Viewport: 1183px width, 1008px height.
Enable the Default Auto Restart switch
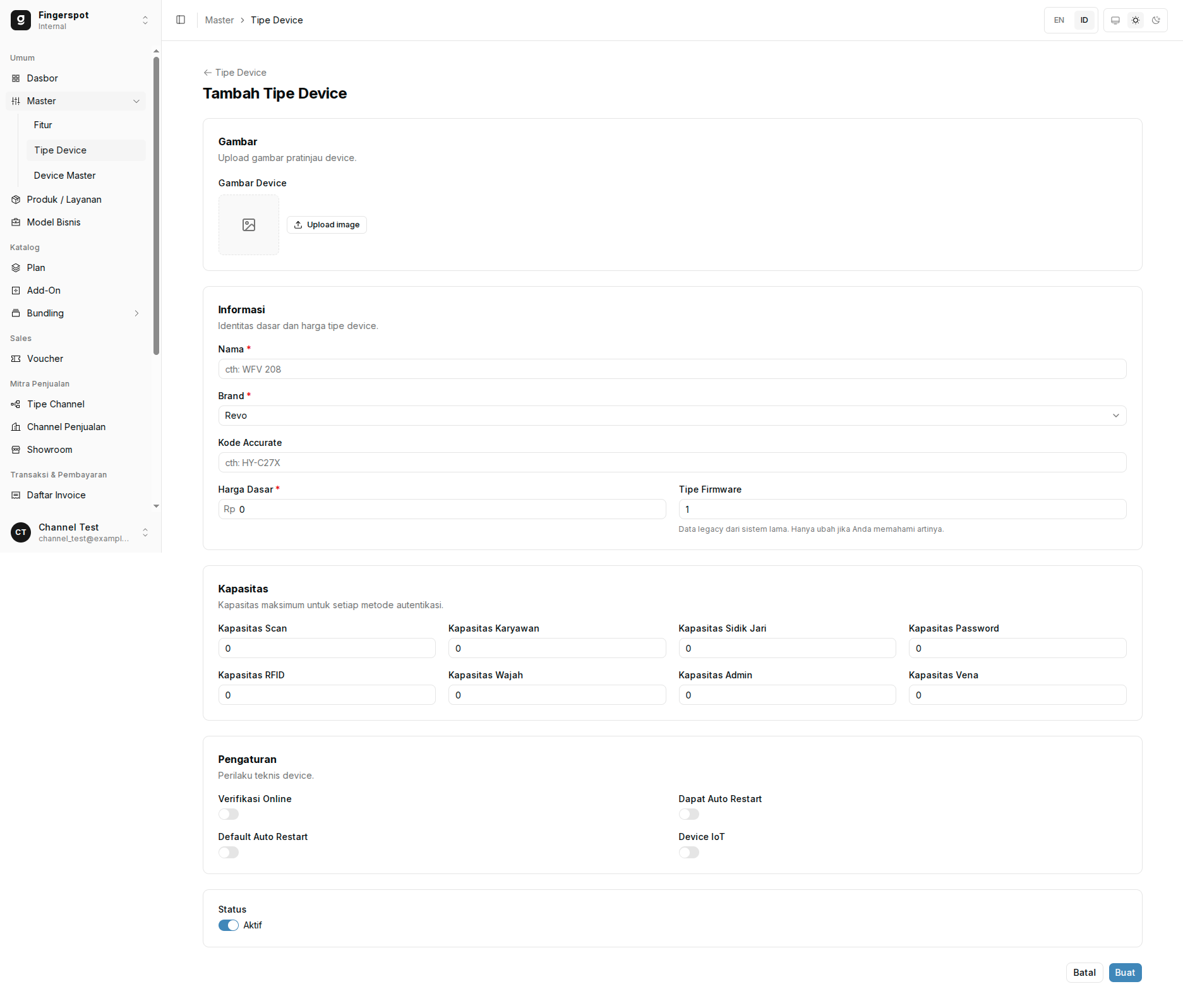pyautogui.click(x=229, y=853)
